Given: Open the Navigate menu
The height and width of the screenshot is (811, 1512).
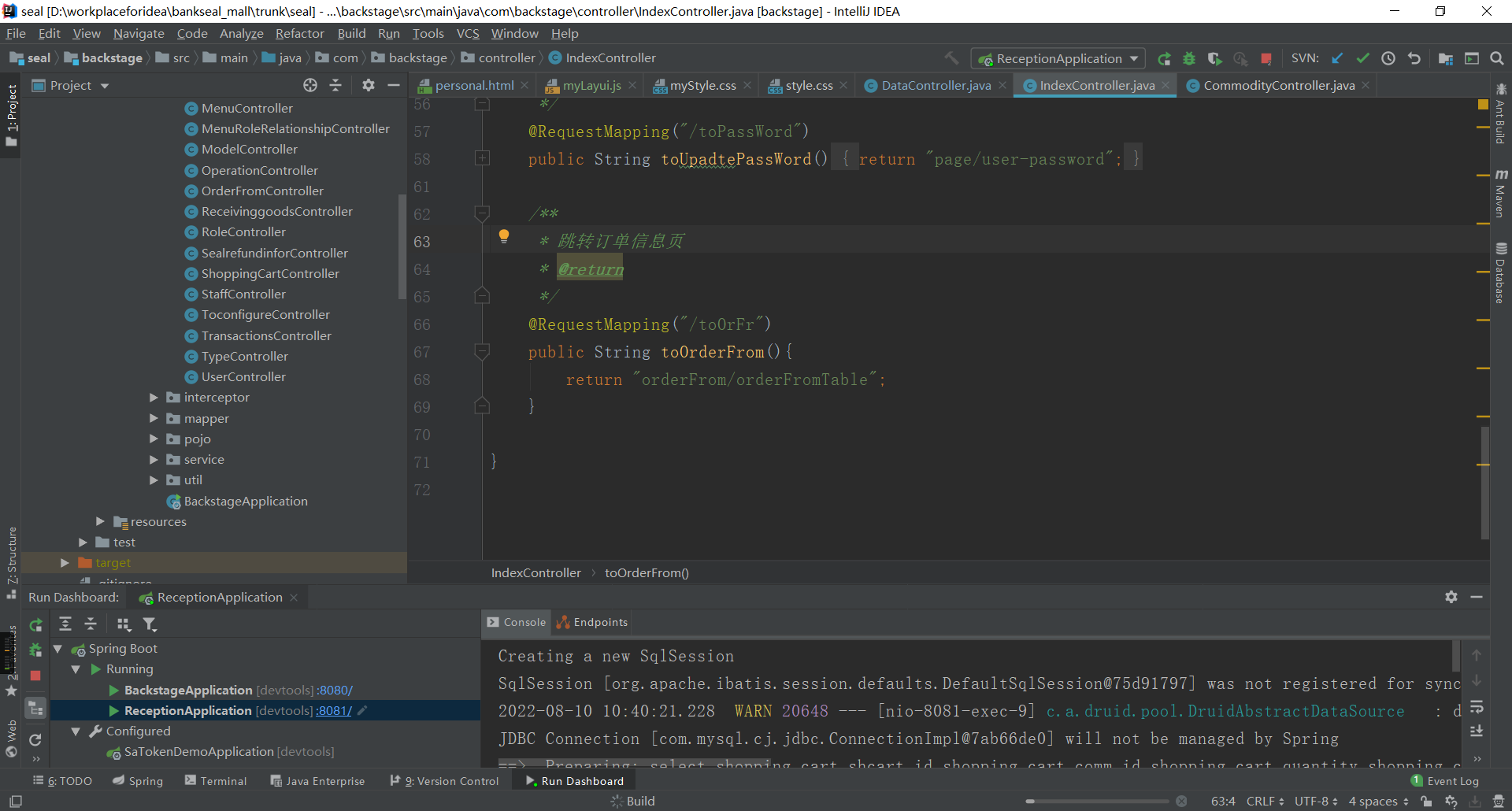Looking at the screenshot, I should (x=139, y=33).
